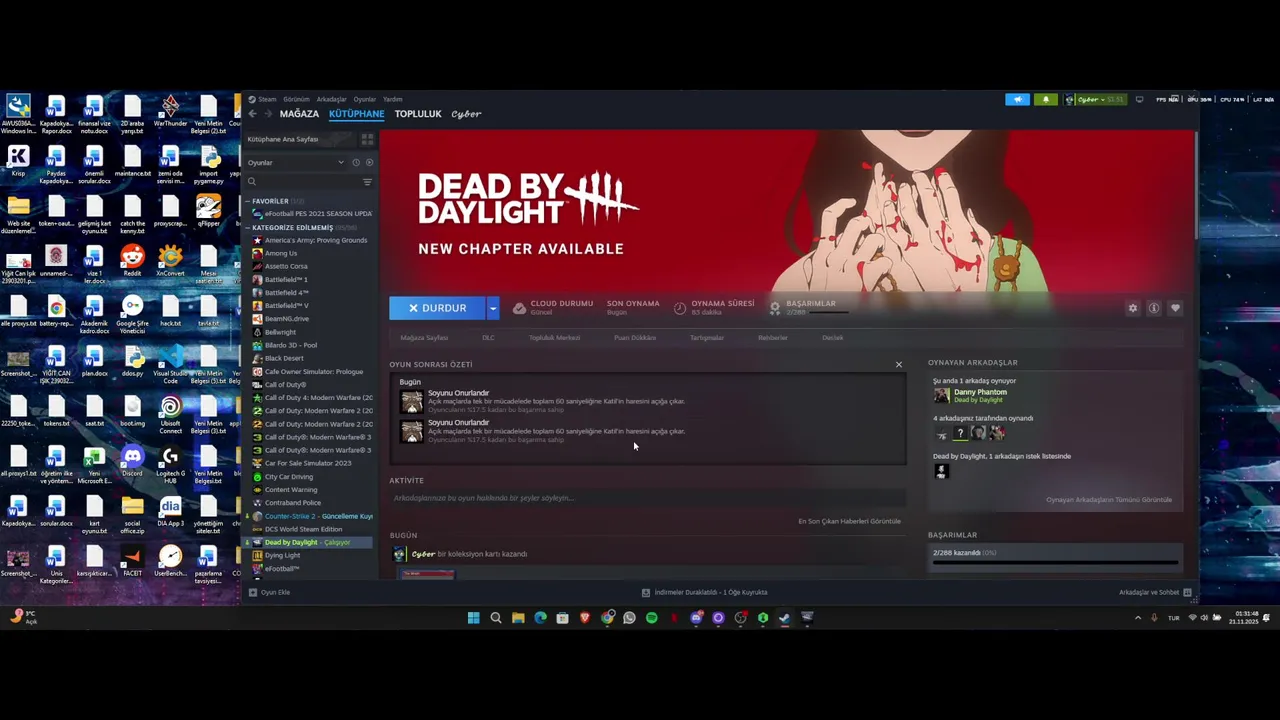Click the magnifier icon in library search
Screen dimensions: 1280x720
(252, 181)
